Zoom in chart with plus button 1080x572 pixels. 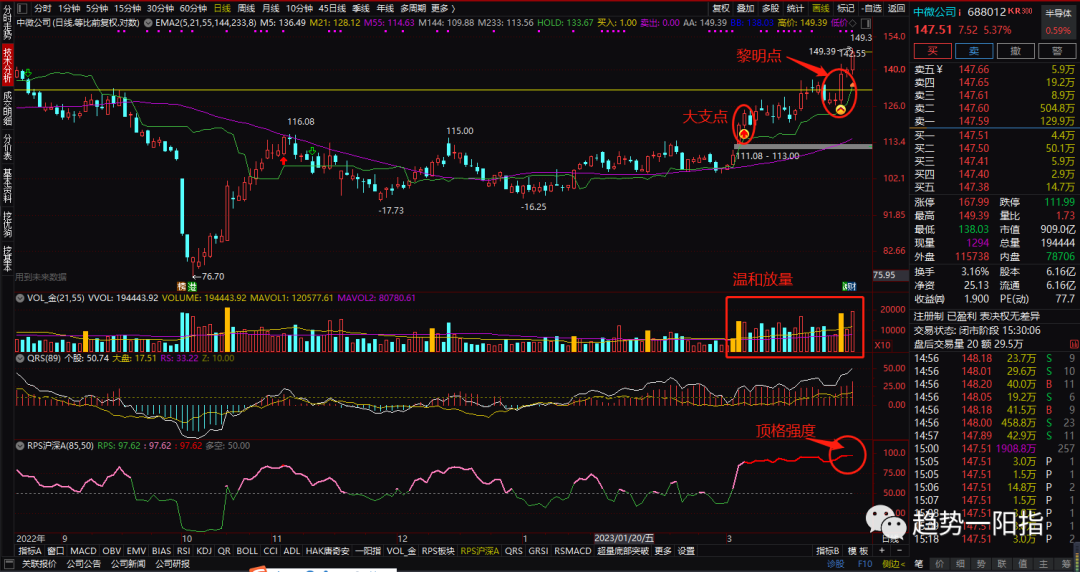[x=882, y=551]
